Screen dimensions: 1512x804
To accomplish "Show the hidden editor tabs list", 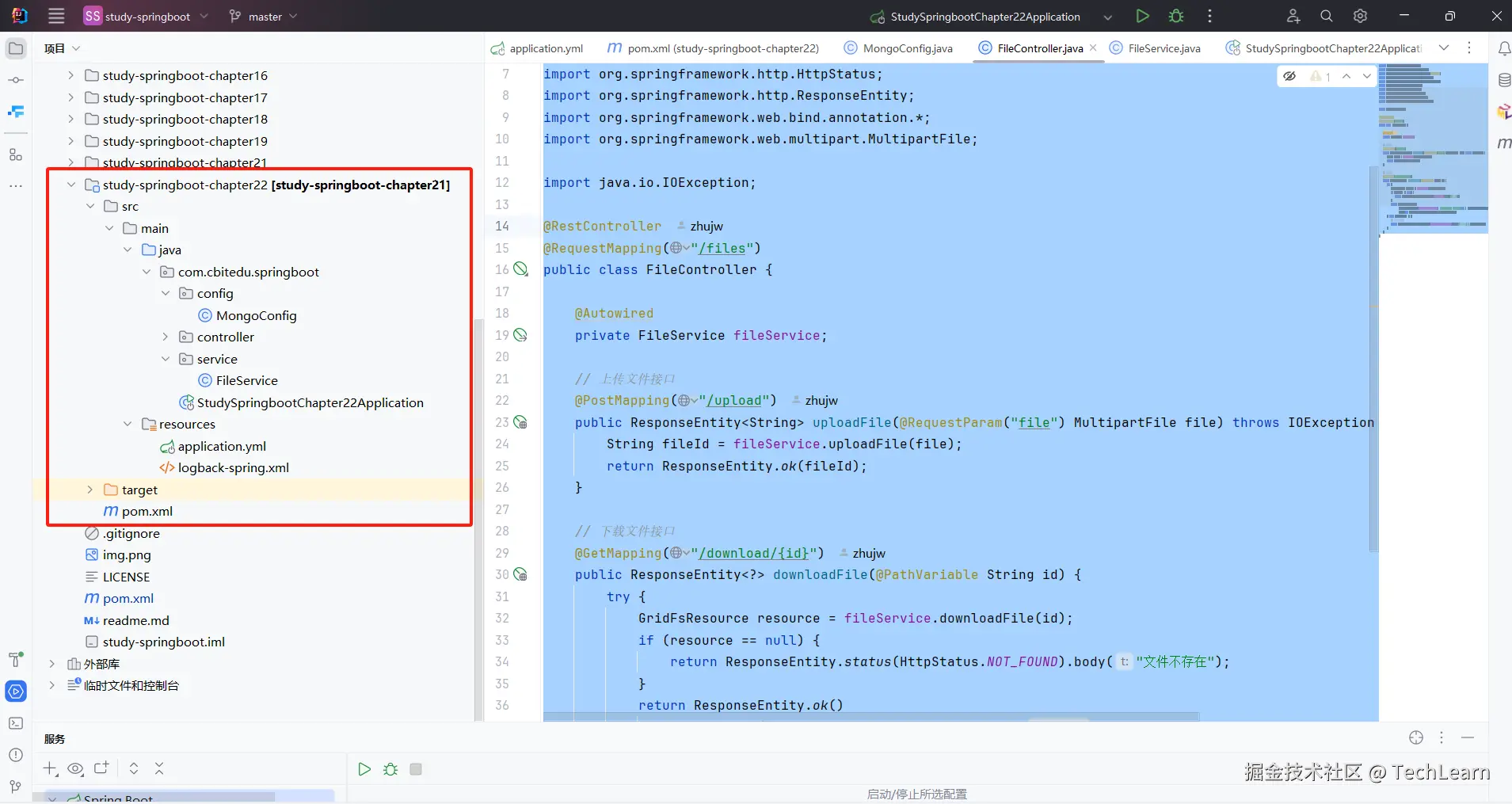I will tap(1444, 48).
